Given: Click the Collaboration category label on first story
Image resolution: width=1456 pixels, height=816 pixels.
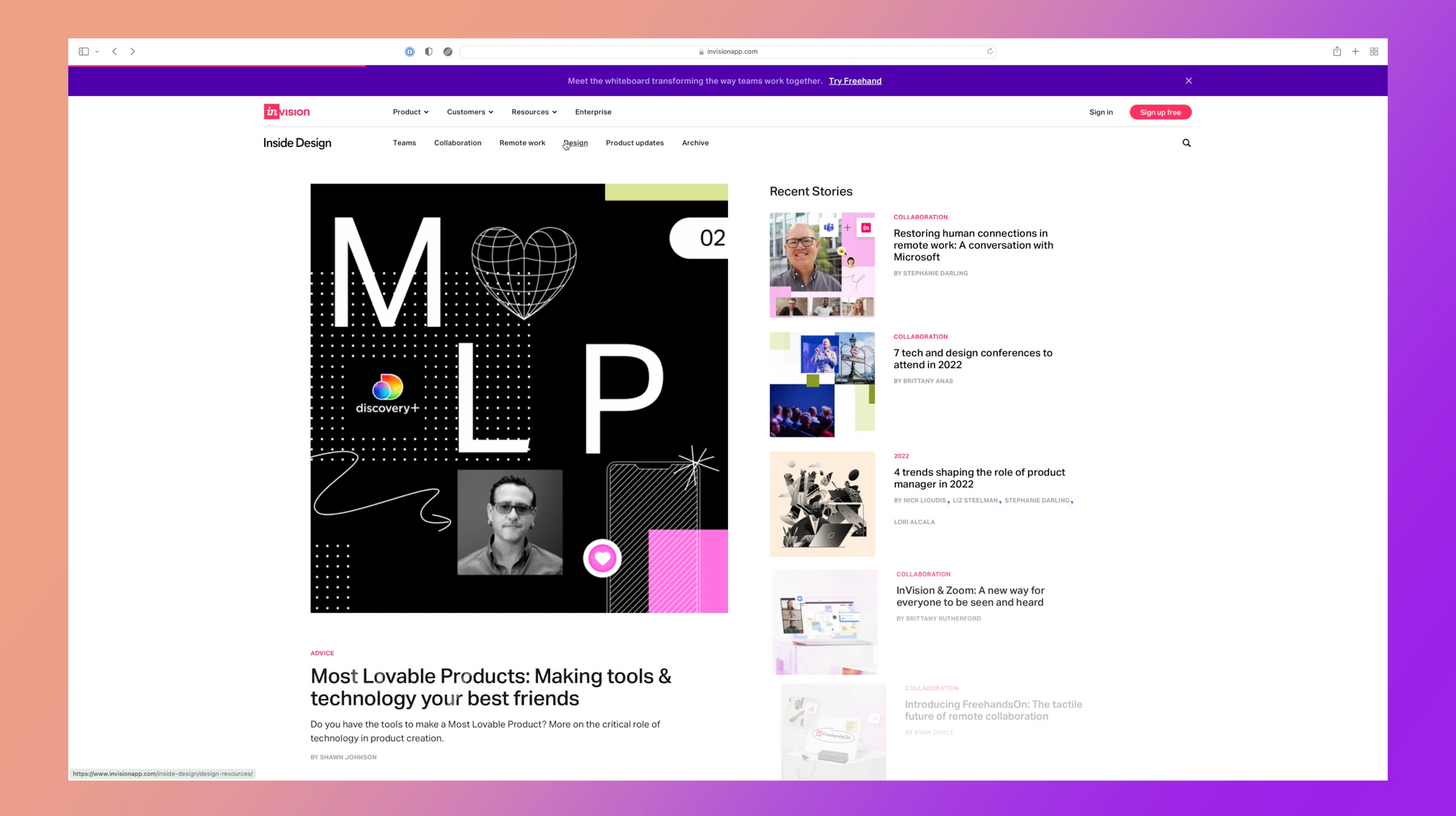Looking at the screenshot, I should [920, 217].
